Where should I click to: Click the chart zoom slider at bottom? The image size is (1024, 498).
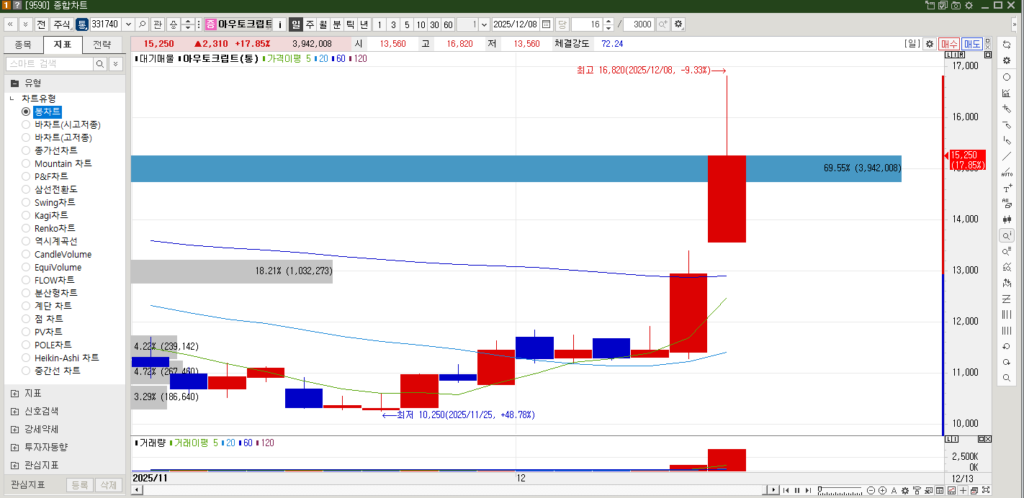pos(840,490)
